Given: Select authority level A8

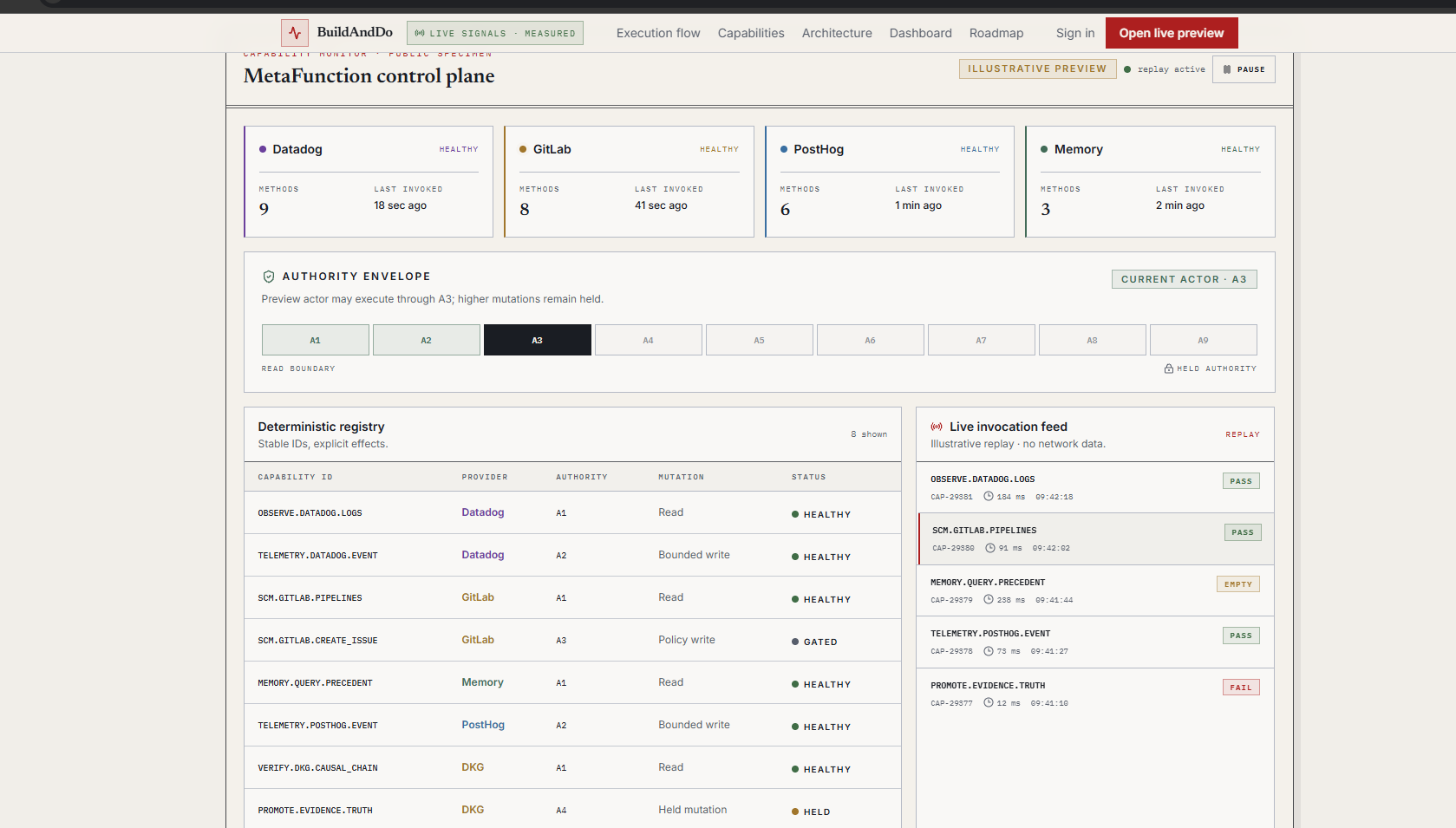Looking at the screenshot, I should click(x=1093, y=340).
